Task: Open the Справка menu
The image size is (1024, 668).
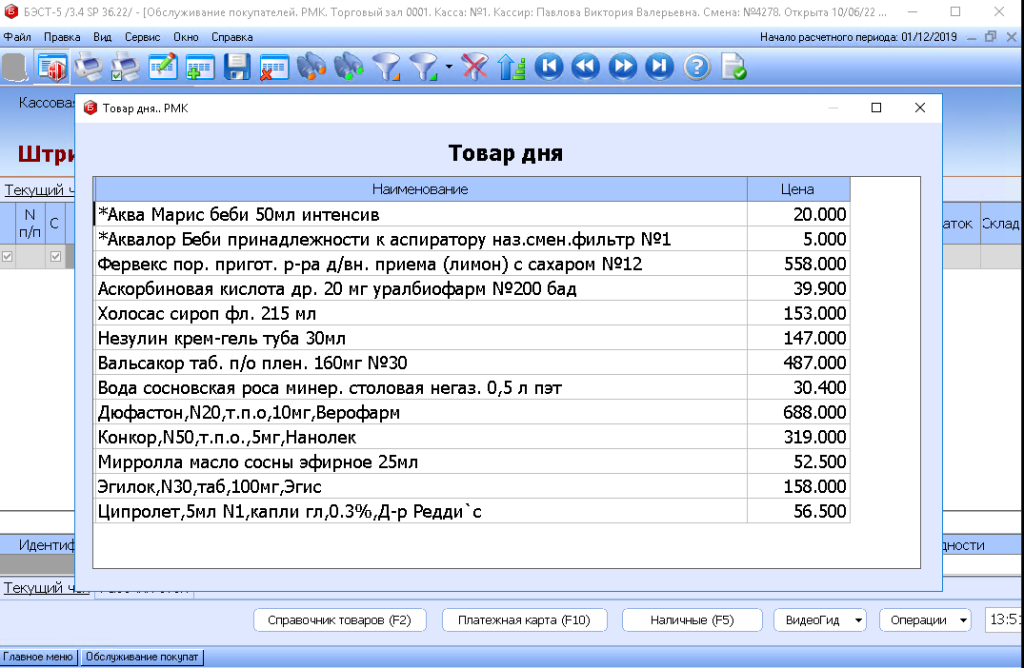Action: (x=232, y=37)
